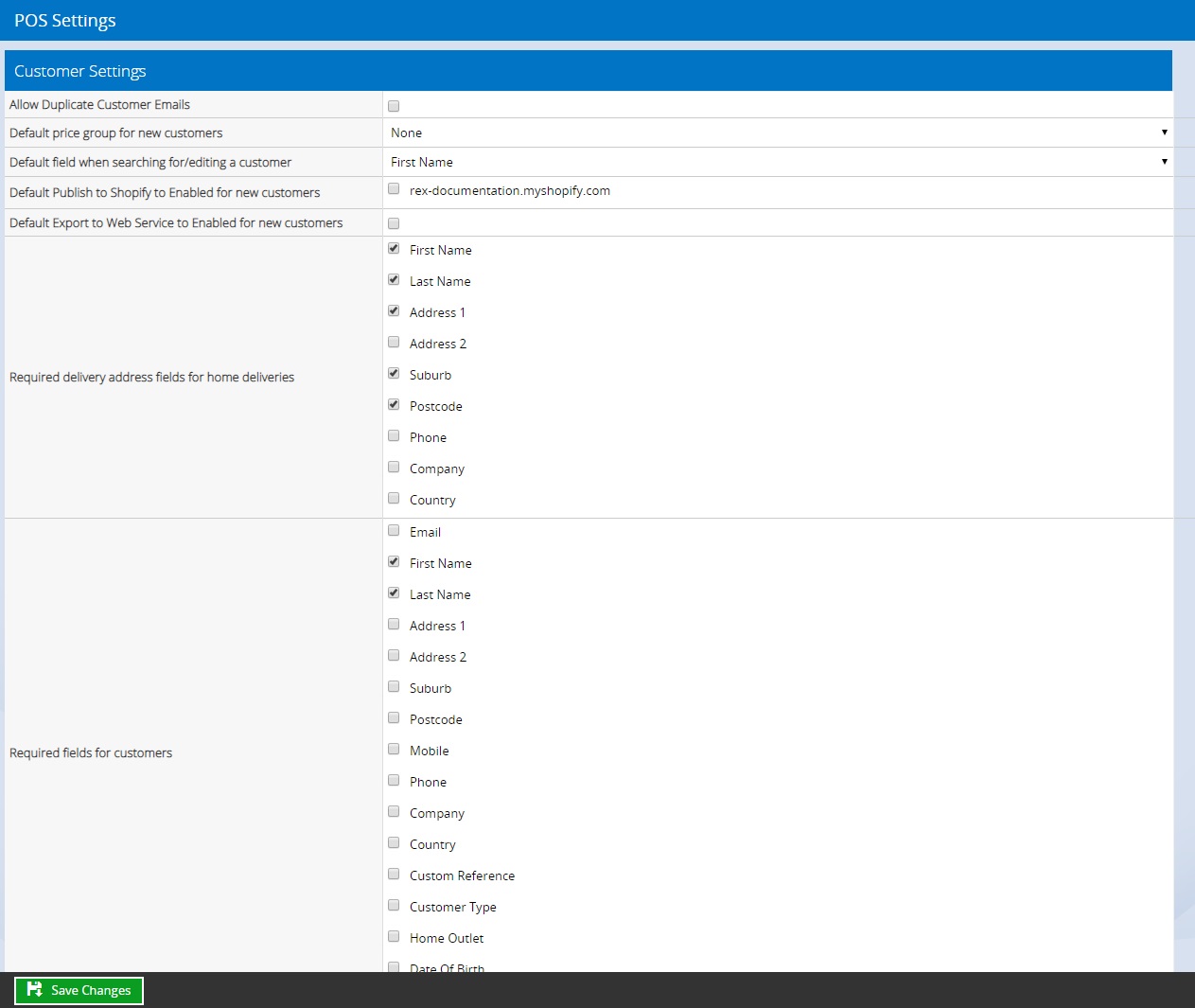Uncheck Last Name in delivery address fields
Image resolution: width=1195 pixels, height=1008 pixels.
point(394,280)
